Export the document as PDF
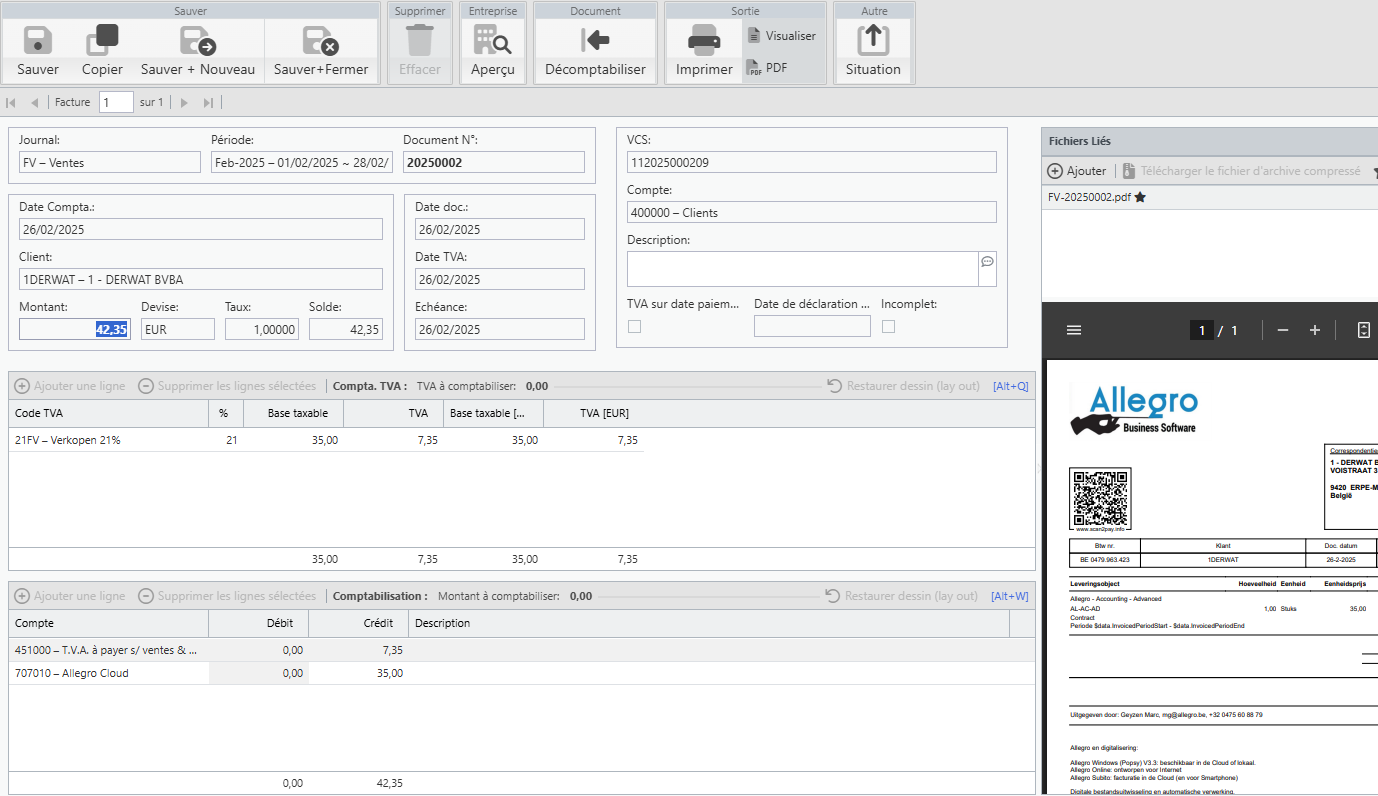The height and width of the screenshot is (796, 1378). click(x=768, y=68)
